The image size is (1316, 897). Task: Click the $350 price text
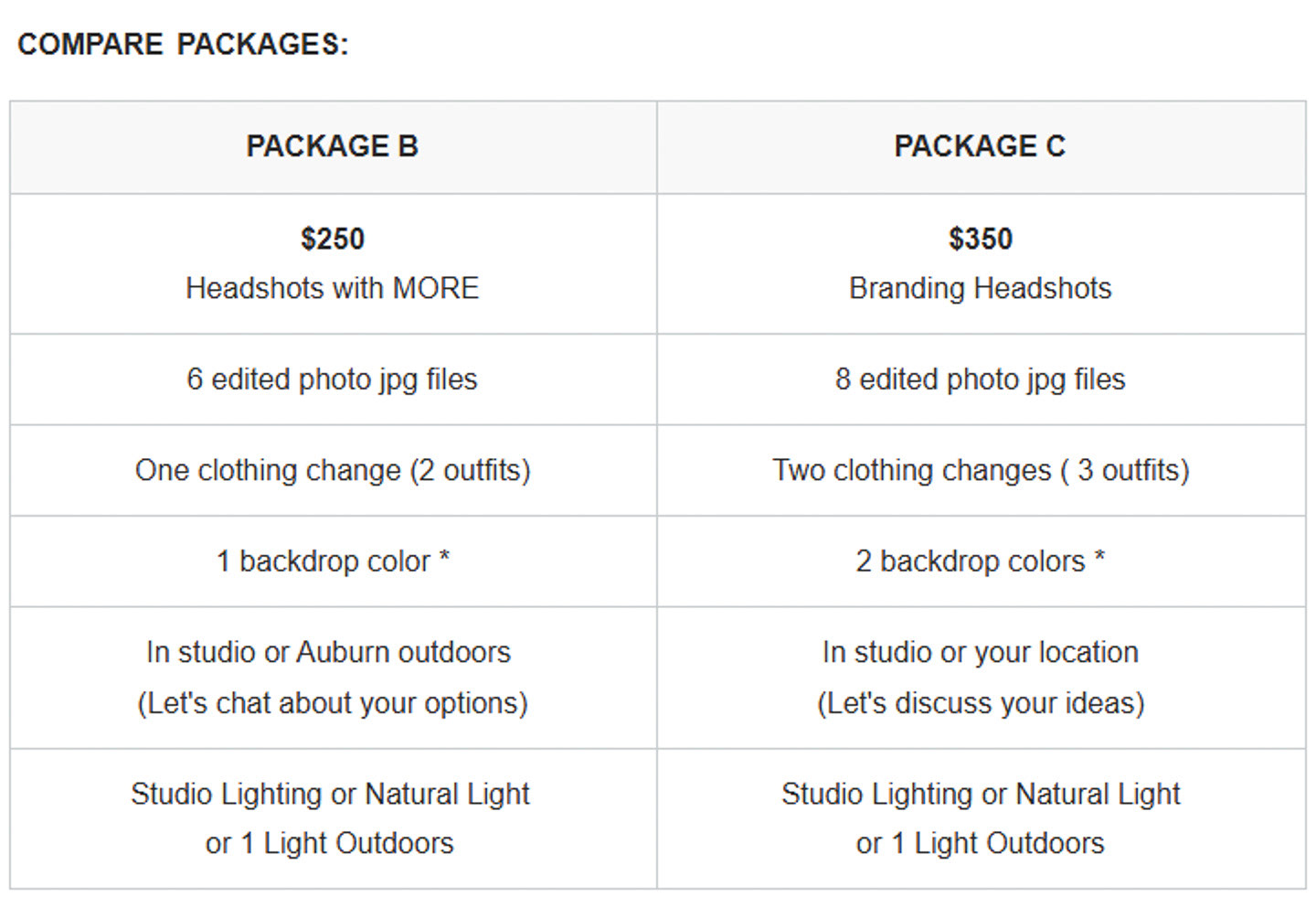(x=980, y=239)
